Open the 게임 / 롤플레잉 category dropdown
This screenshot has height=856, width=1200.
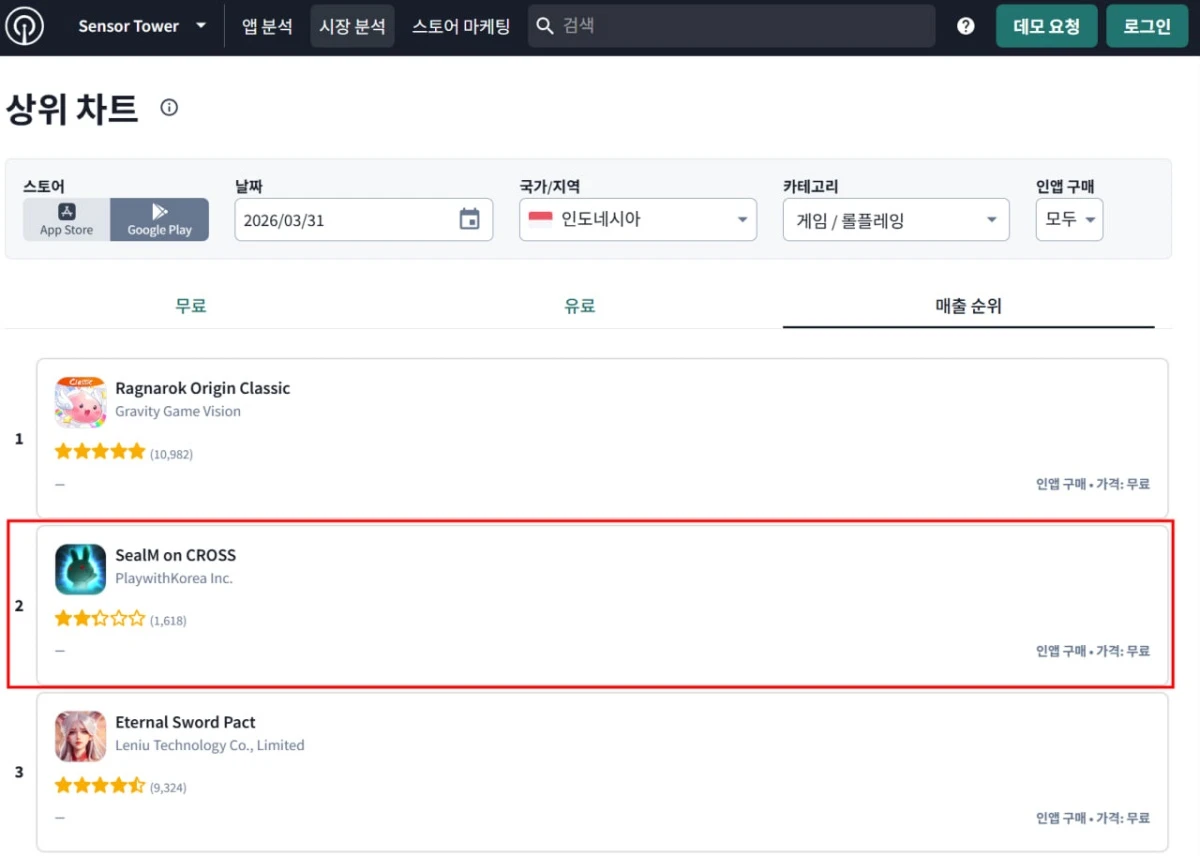point(895,220)
